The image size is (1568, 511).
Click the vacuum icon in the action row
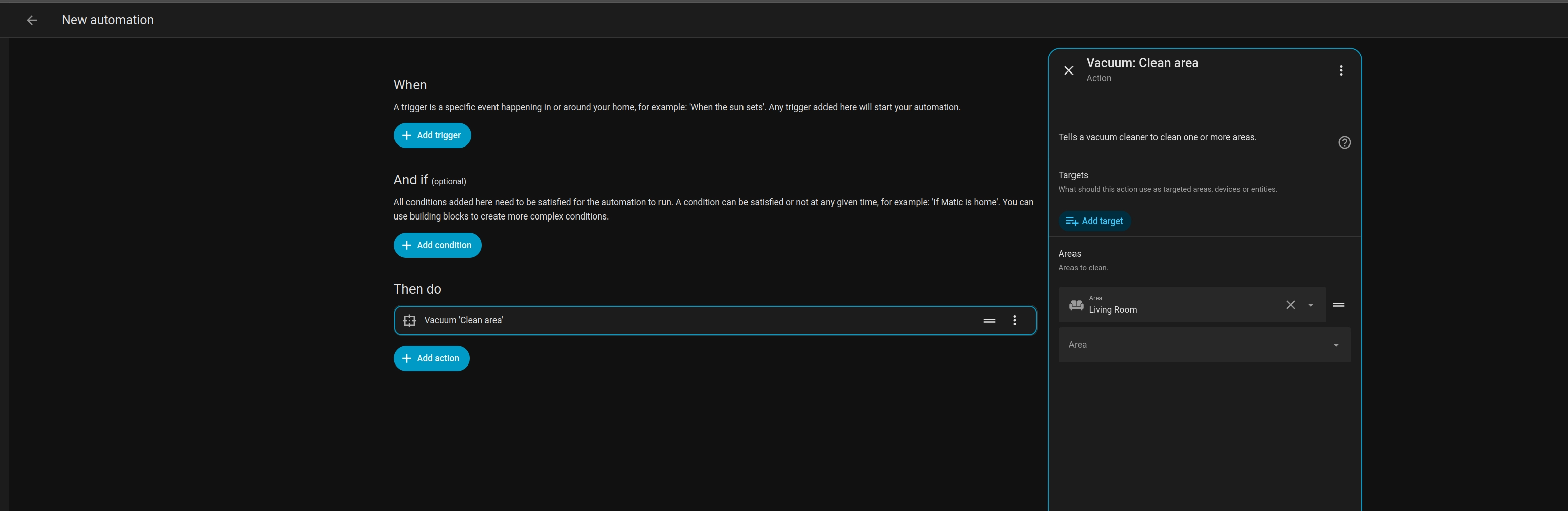click(x=409, y=320)
